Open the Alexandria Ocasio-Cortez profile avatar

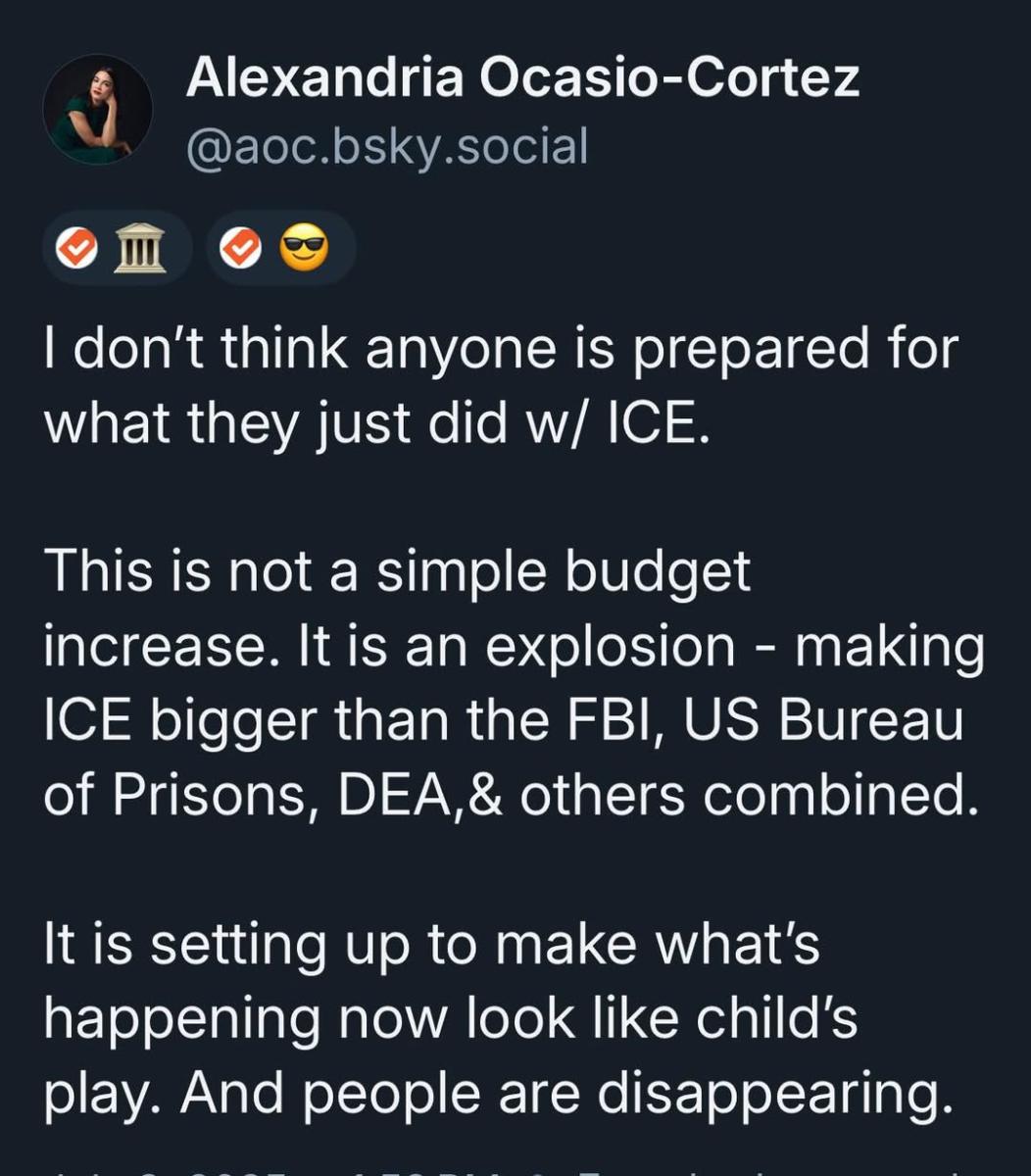tap(97, 109)
